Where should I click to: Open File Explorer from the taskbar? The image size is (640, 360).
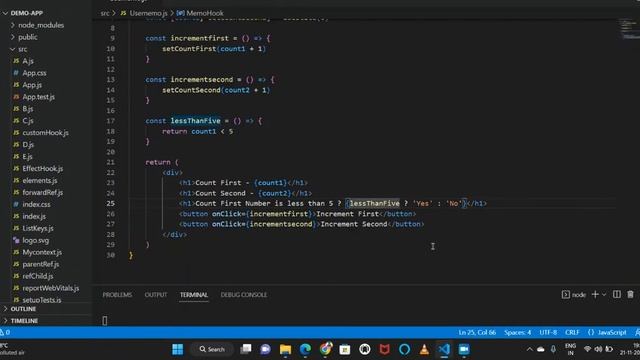point(285,349)
